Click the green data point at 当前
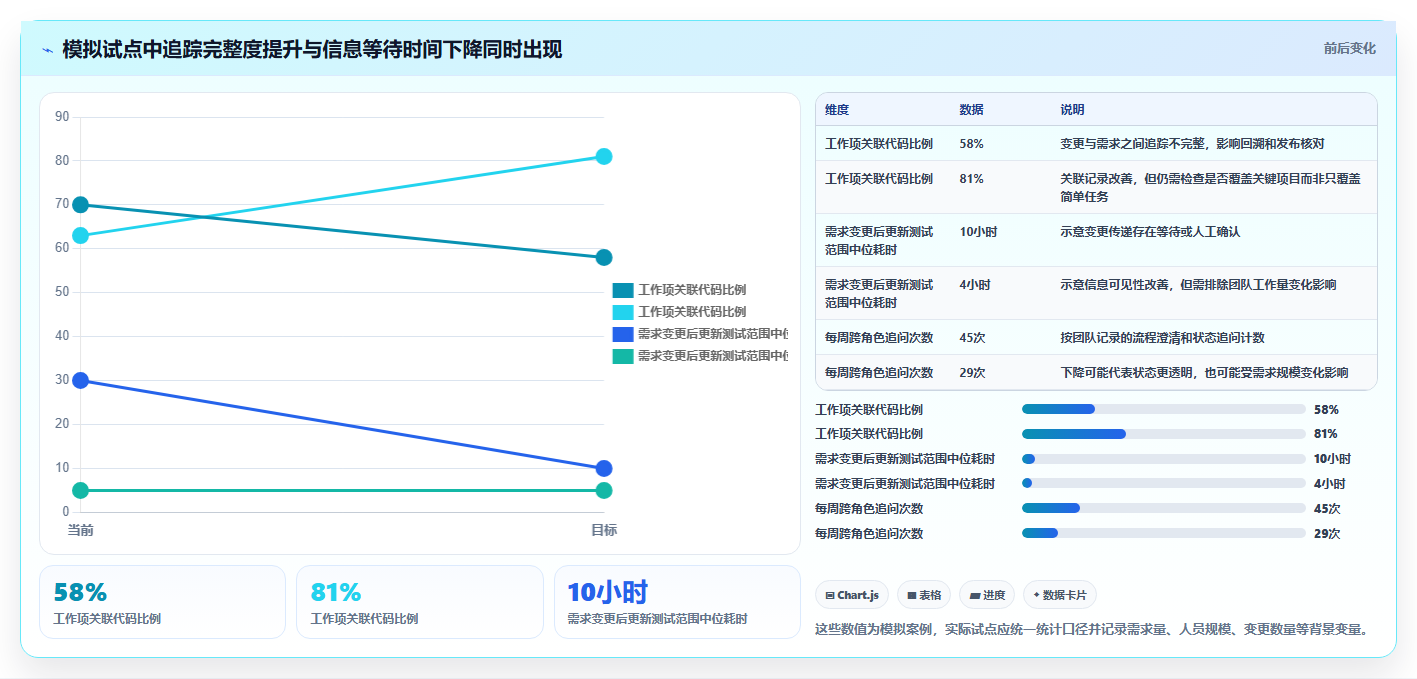 [81, 490]
